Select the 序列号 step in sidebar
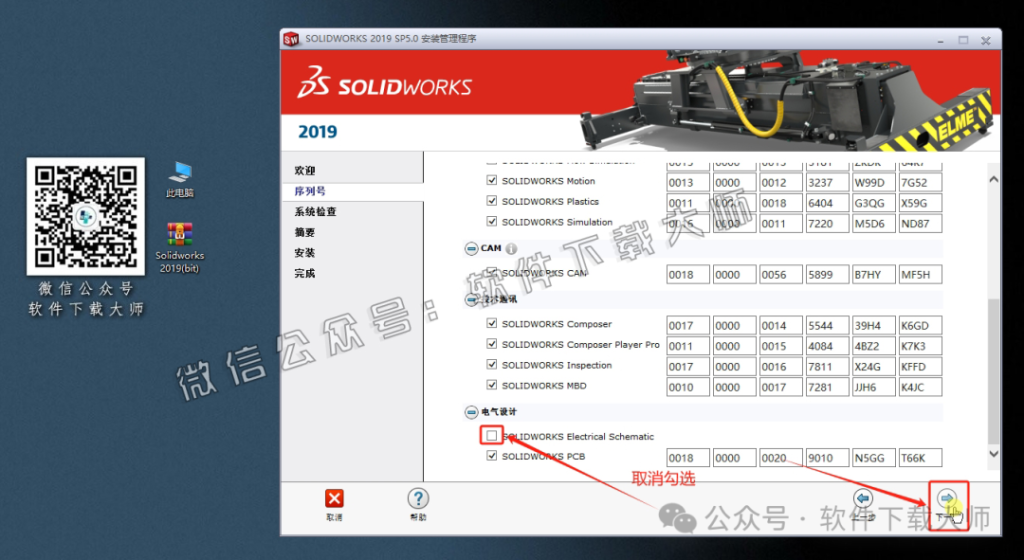 click(x=310, y=191)
